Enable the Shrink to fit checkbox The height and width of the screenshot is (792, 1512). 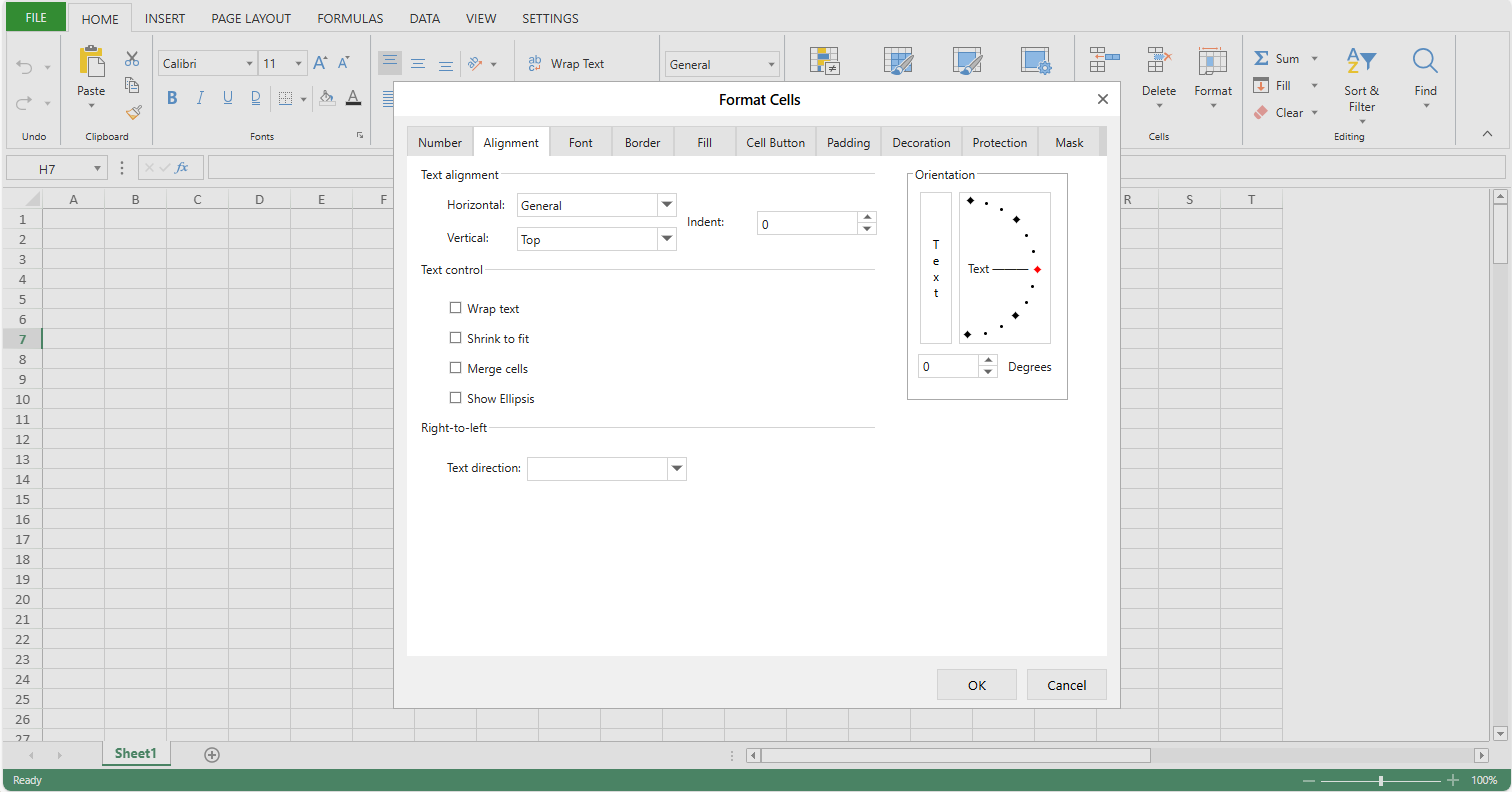(x=456, y=338)
